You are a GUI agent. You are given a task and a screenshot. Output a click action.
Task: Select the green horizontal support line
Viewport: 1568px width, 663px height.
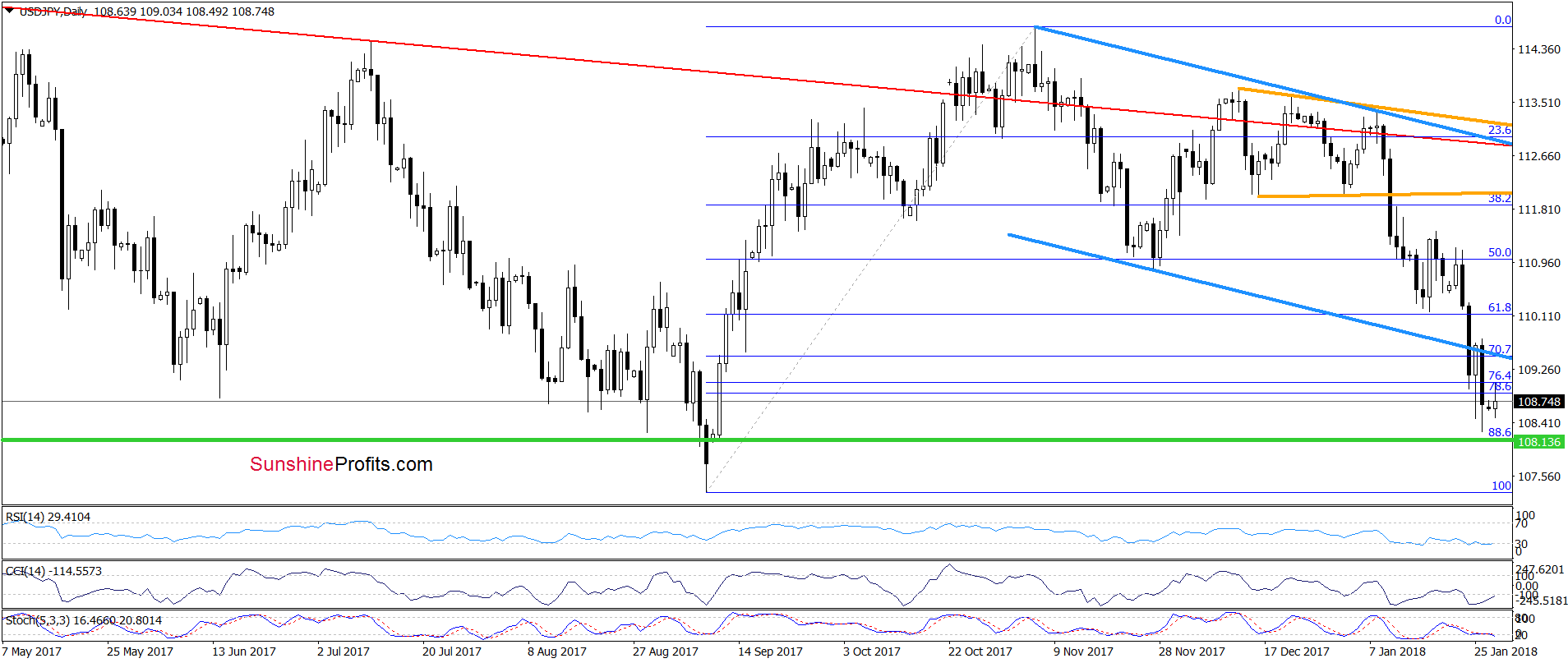[x=756, y=440]
